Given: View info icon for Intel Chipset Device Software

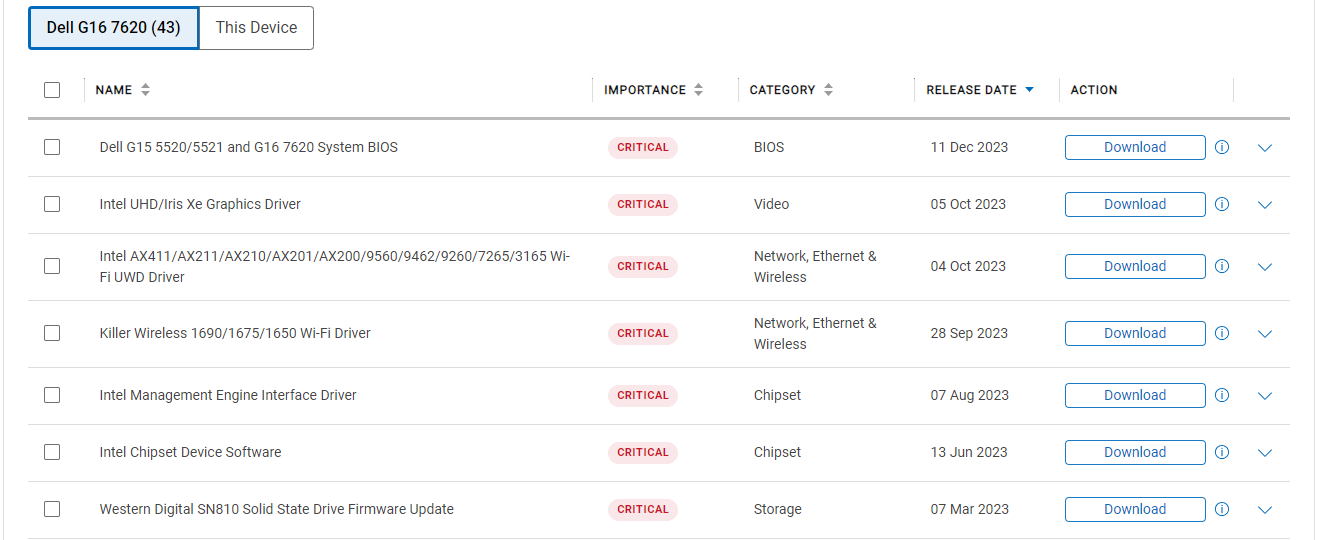Looking at the screenshot, I should (x=1221, y=452).
